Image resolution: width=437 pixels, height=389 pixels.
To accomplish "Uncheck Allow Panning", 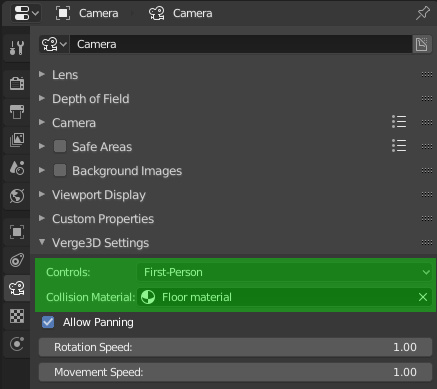I will (x=48, y=322).
